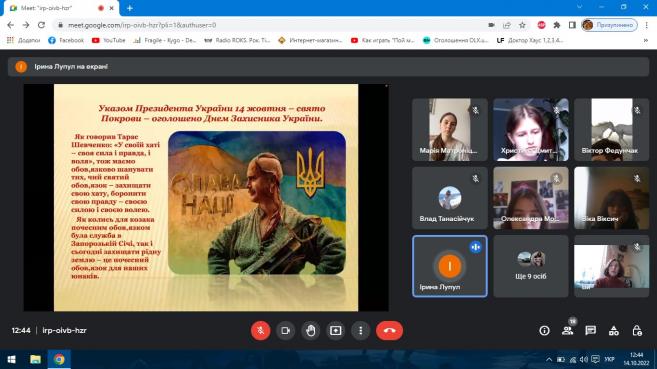Open the chat with everyone panel
The image size is (657, 369).
pos(591,330)
